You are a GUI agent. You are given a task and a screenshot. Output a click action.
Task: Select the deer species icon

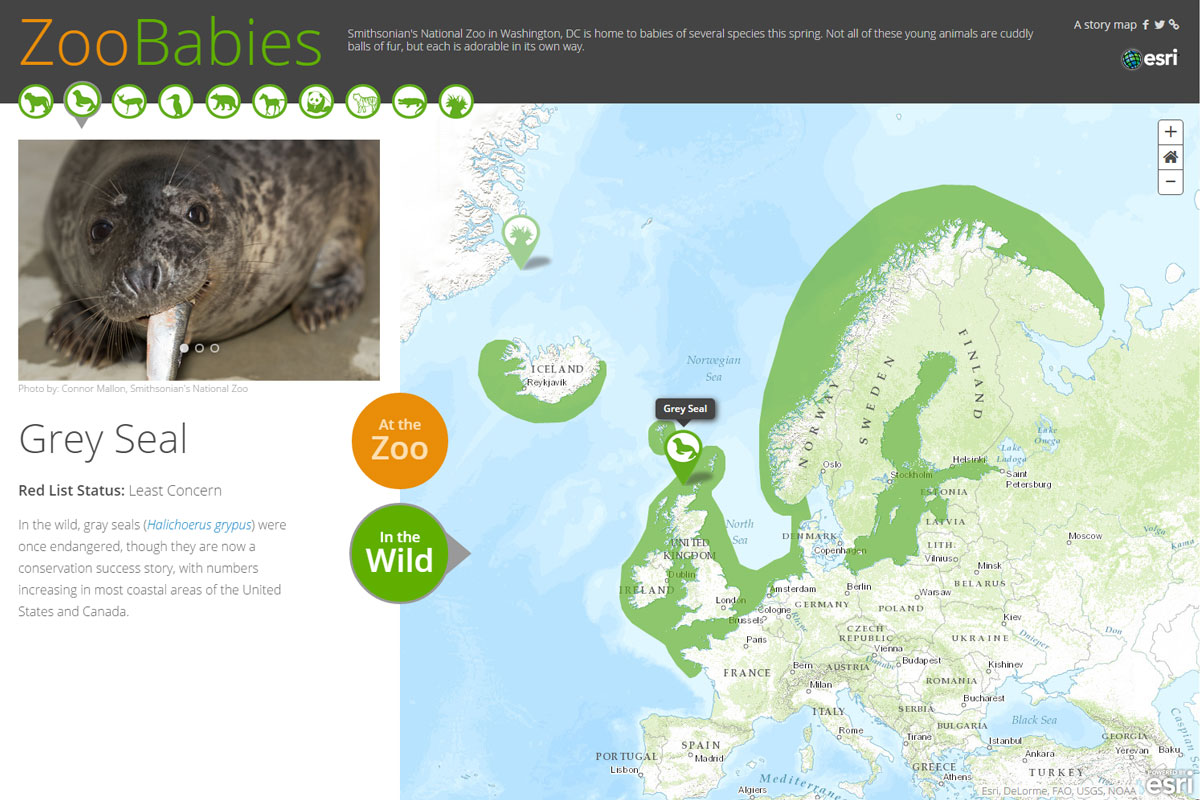(x=130, y=101)
